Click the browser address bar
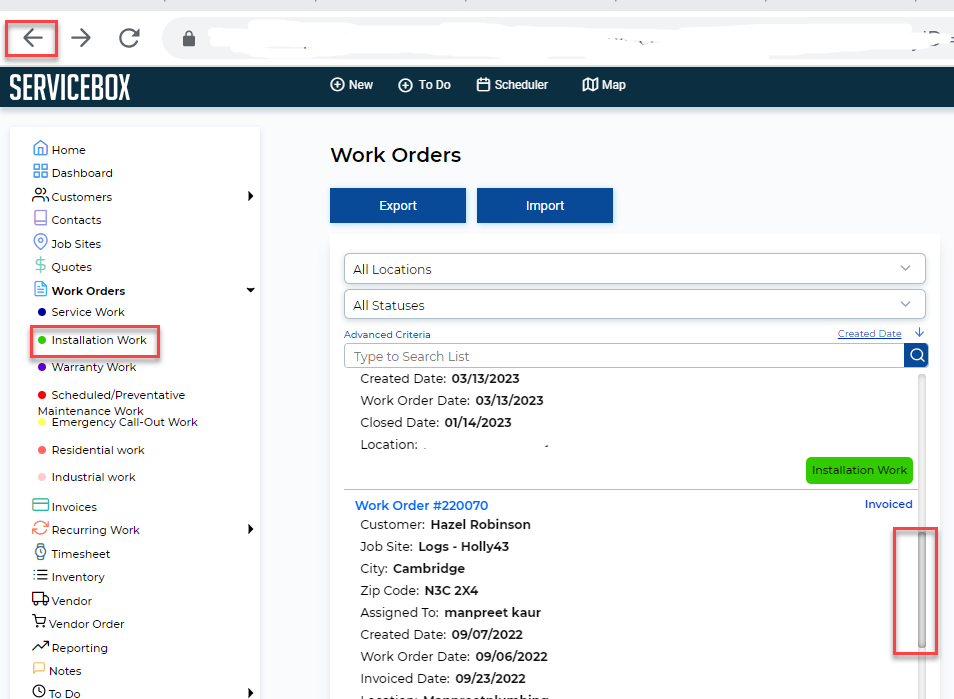 [x=560, y=38]
